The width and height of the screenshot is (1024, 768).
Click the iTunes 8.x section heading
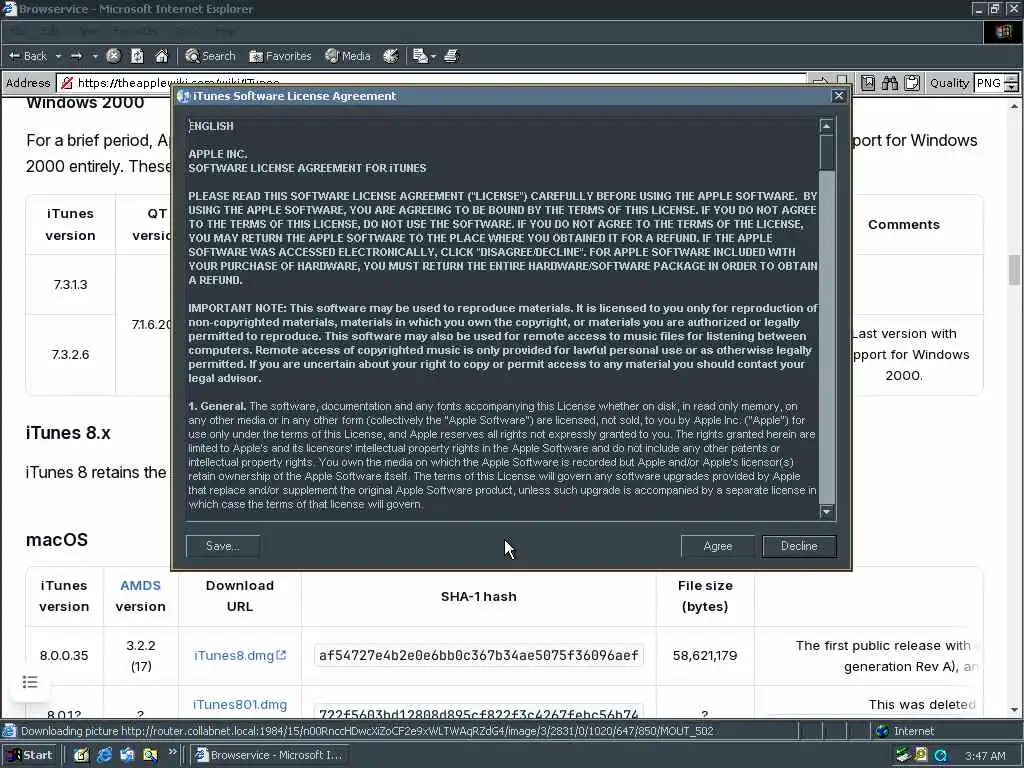pyautogui.click(x=69, y=433)
